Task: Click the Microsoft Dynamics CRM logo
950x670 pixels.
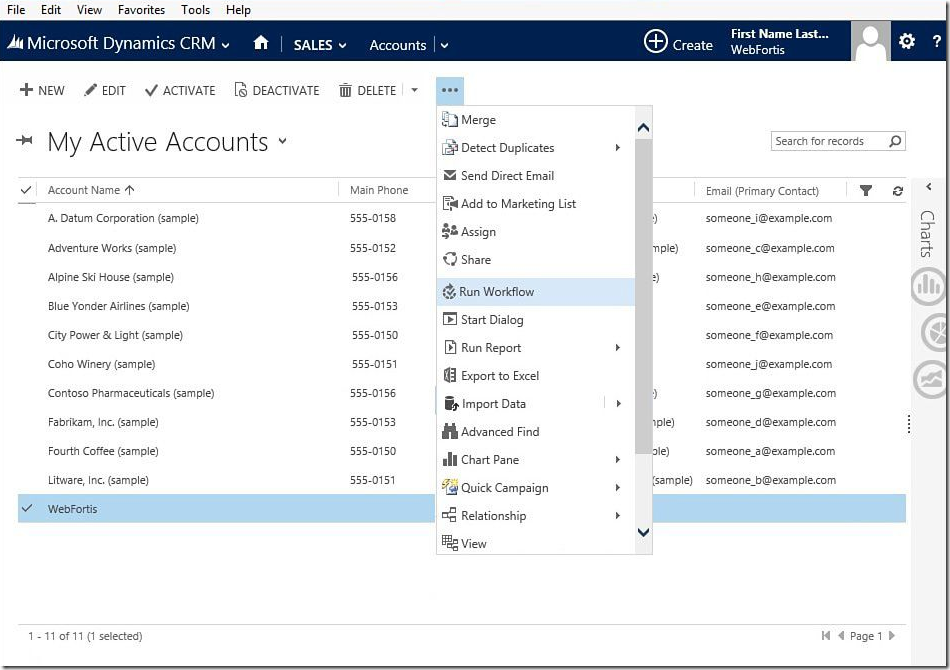Action: (x=16, y=42)
